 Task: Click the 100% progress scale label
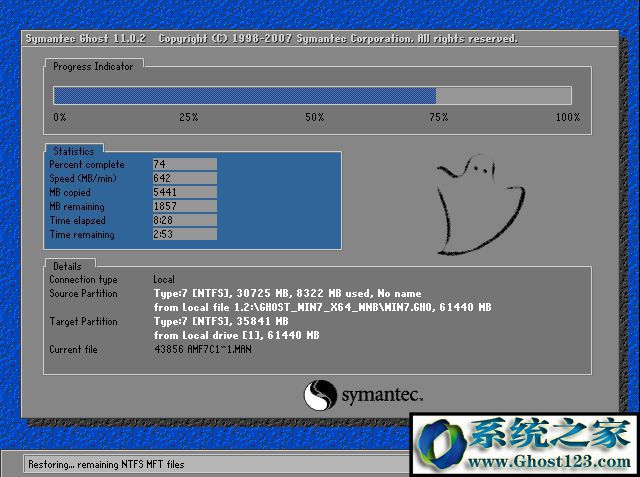(x=568, y=118)
